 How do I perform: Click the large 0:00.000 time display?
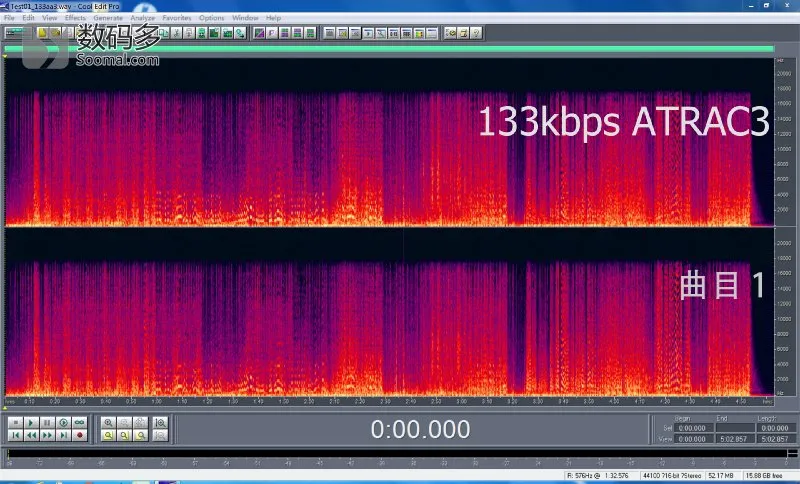(420, 429)
